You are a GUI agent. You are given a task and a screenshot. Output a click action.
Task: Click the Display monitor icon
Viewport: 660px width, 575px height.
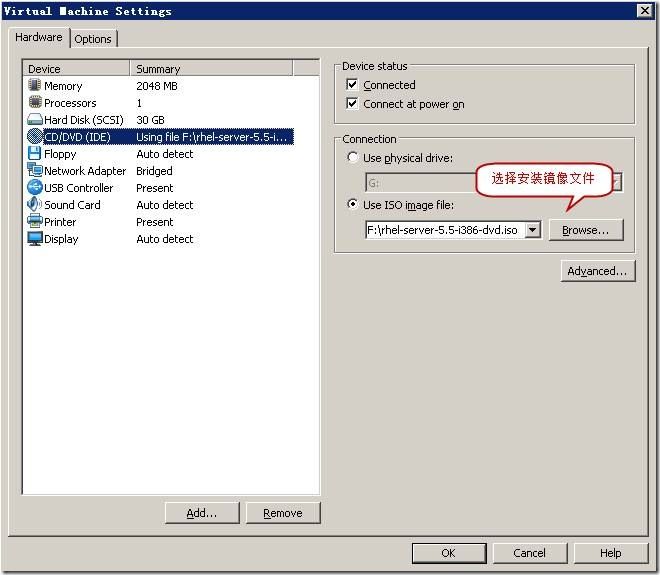click(35, 239)
